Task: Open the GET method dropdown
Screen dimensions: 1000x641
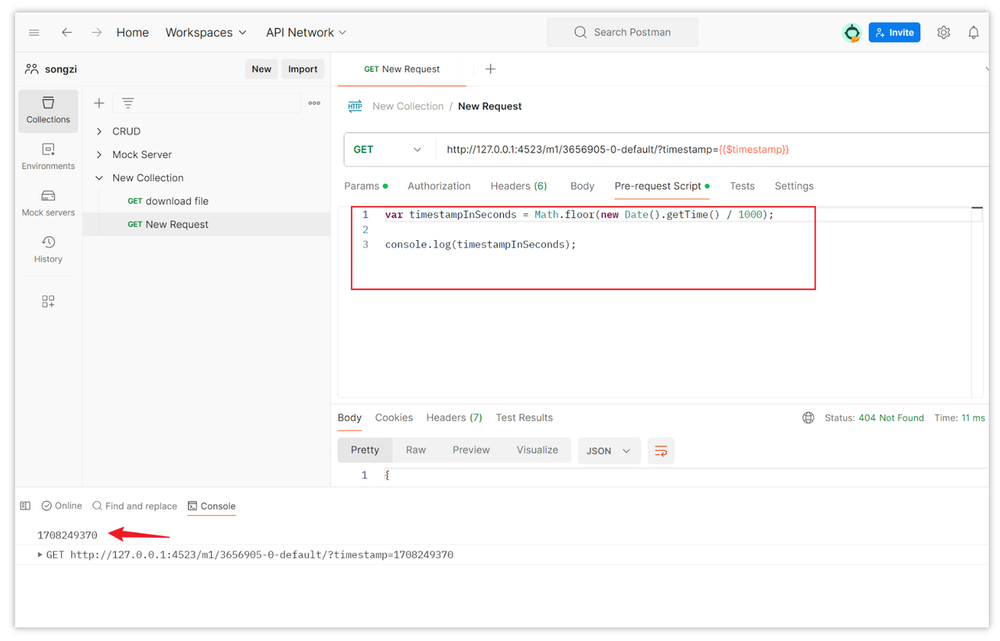Action: pos(388,149)
